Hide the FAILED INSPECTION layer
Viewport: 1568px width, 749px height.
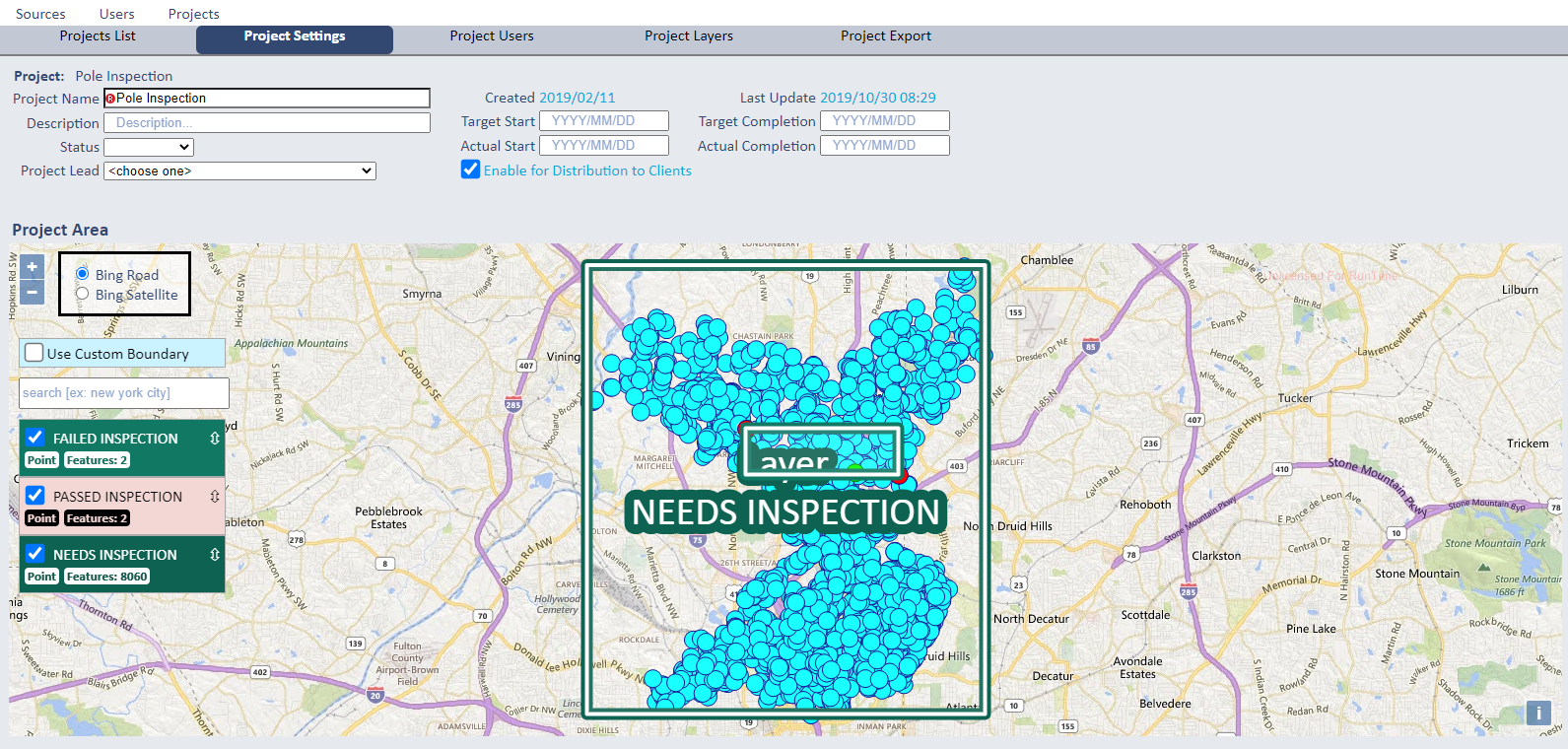tap(35, 438)
